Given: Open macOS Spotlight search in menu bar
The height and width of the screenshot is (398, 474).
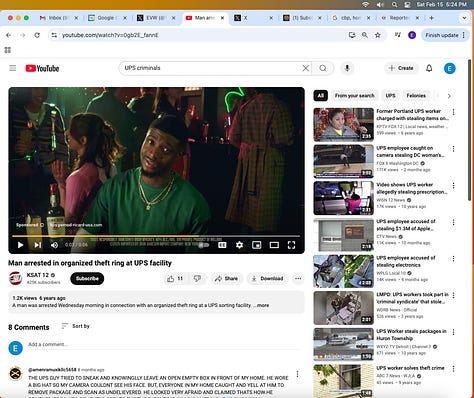Looking at the screenshot, I should click(x=394, y=4).
